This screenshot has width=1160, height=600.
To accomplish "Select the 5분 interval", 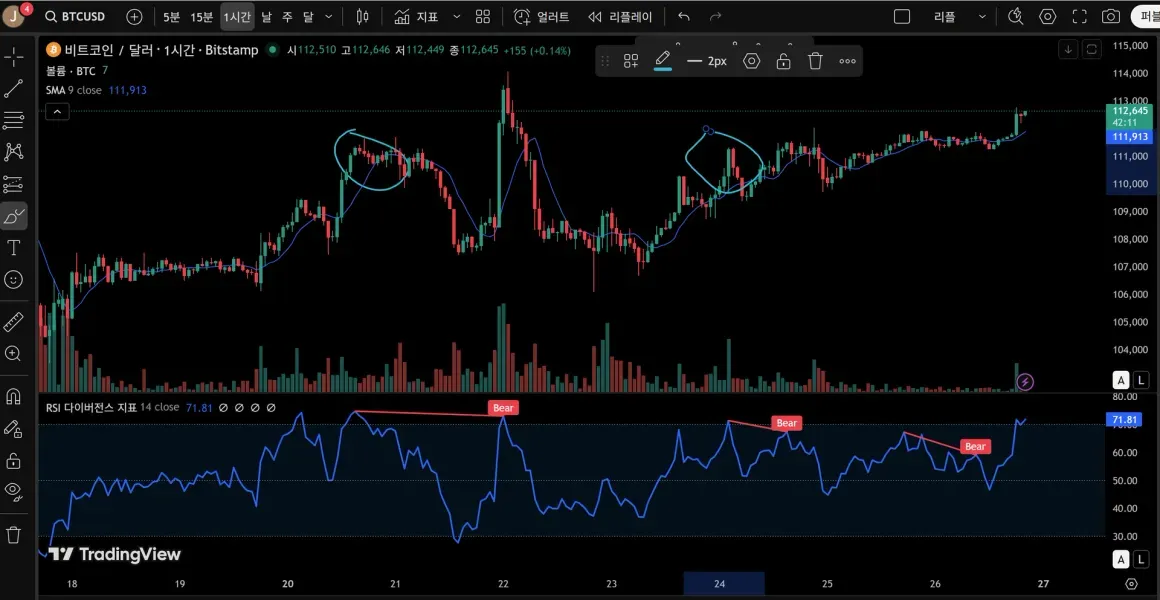I will point(171,16).
